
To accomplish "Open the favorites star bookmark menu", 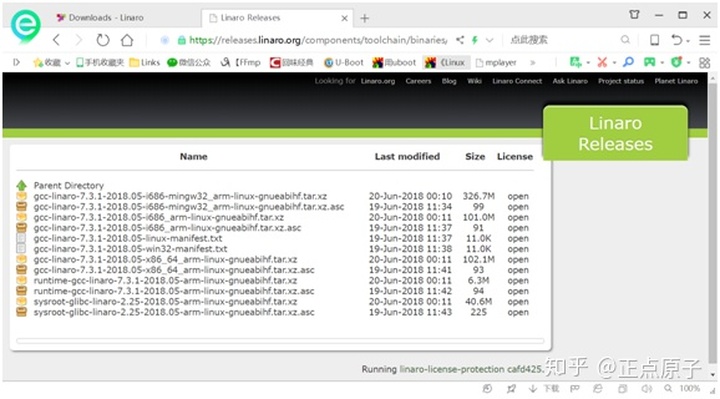I will (x=51, y=62).
